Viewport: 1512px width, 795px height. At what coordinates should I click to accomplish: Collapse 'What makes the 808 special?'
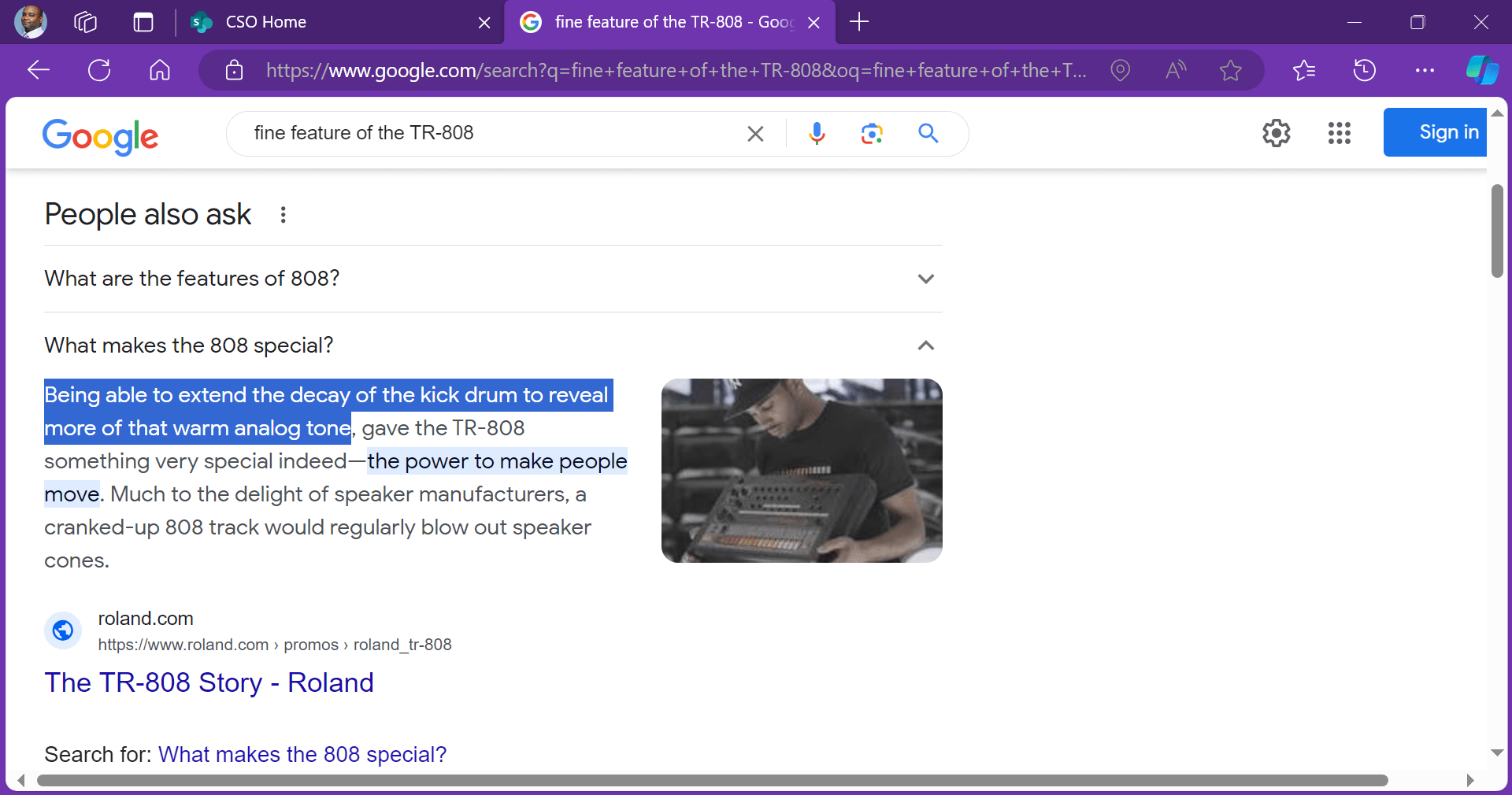click(493, 346)
